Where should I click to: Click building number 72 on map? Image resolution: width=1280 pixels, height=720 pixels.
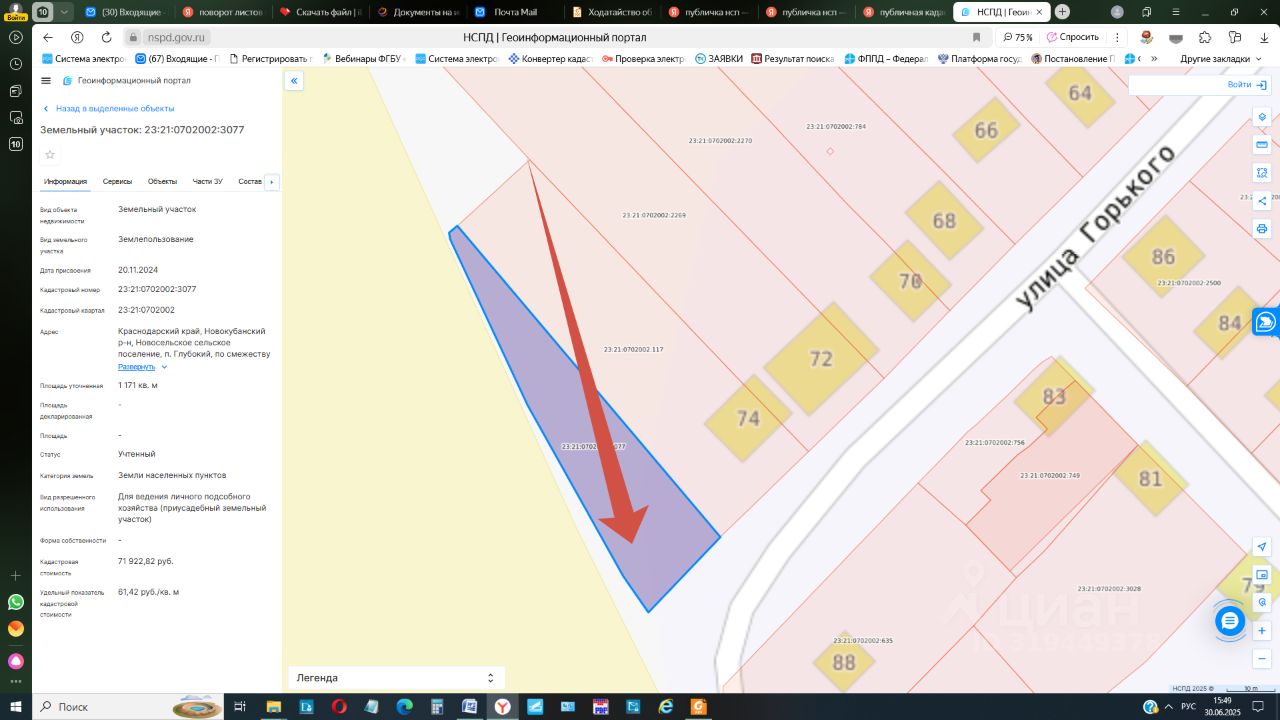821,359
